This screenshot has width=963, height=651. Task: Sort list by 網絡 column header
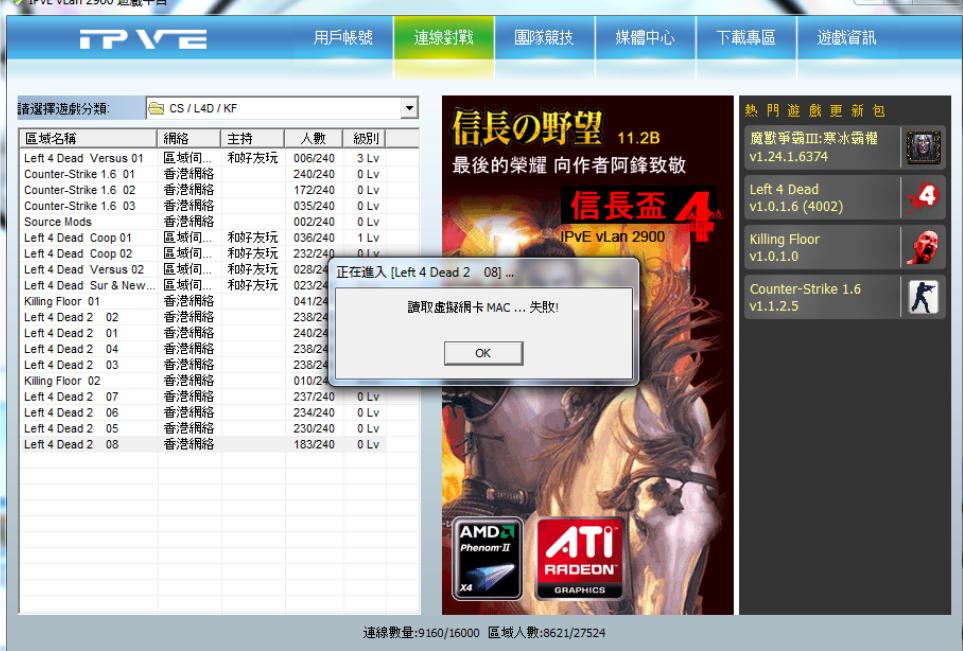189,138
